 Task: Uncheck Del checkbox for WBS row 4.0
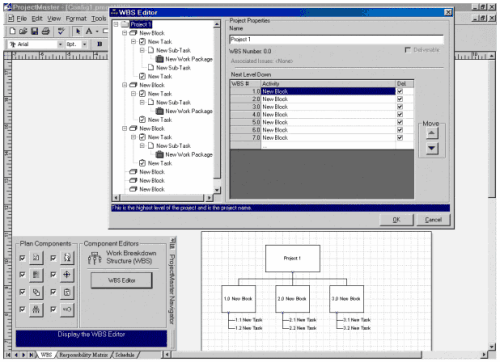[400, 114]
